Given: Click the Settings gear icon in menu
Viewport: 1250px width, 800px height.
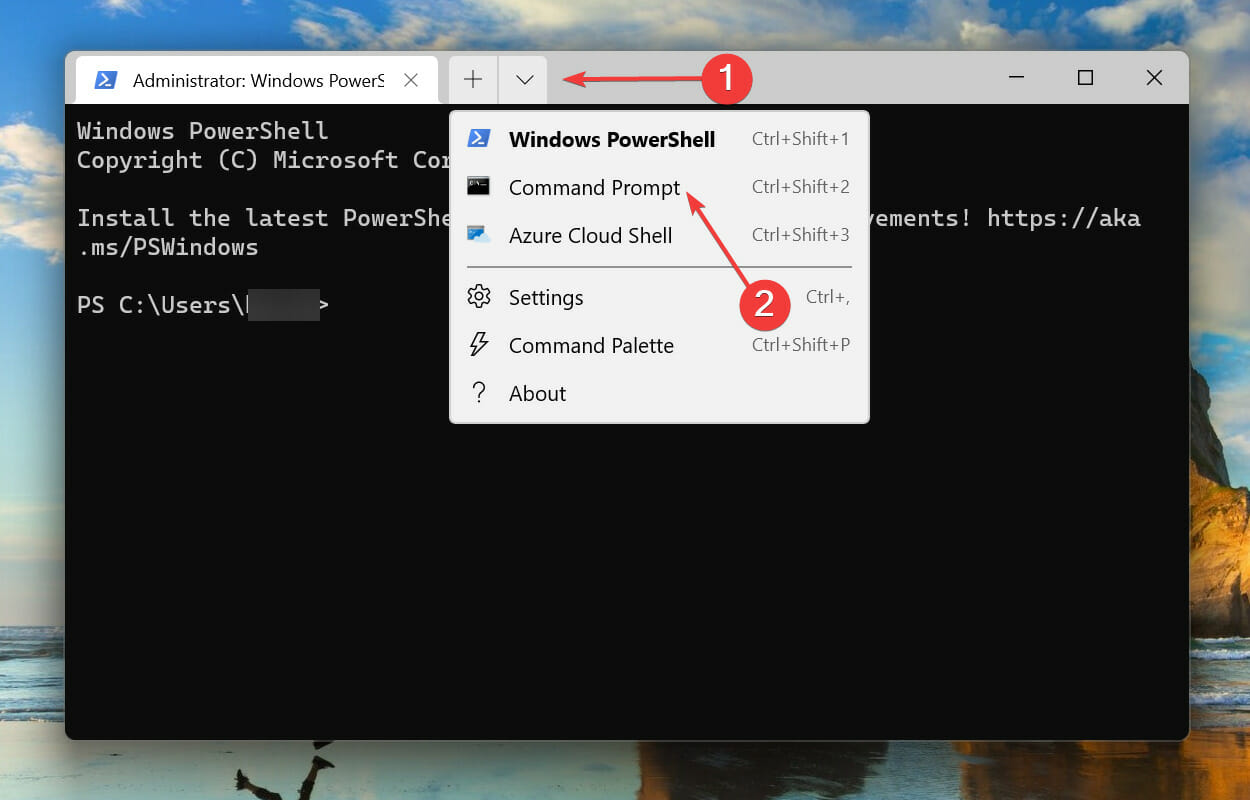Looking at the screenshot, I should (x=479, y=297).
